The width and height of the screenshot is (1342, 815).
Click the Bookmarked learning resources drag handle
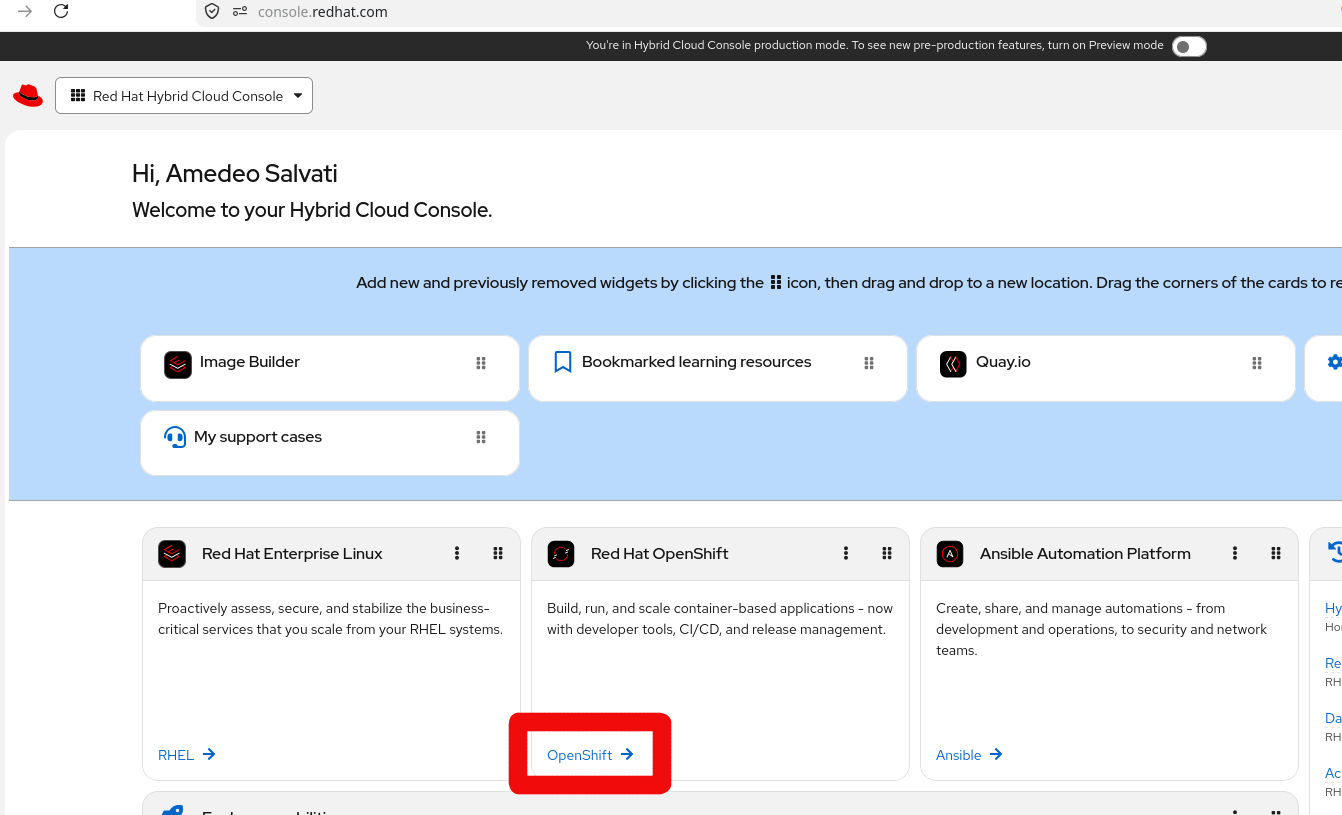[x=869, y=363]
